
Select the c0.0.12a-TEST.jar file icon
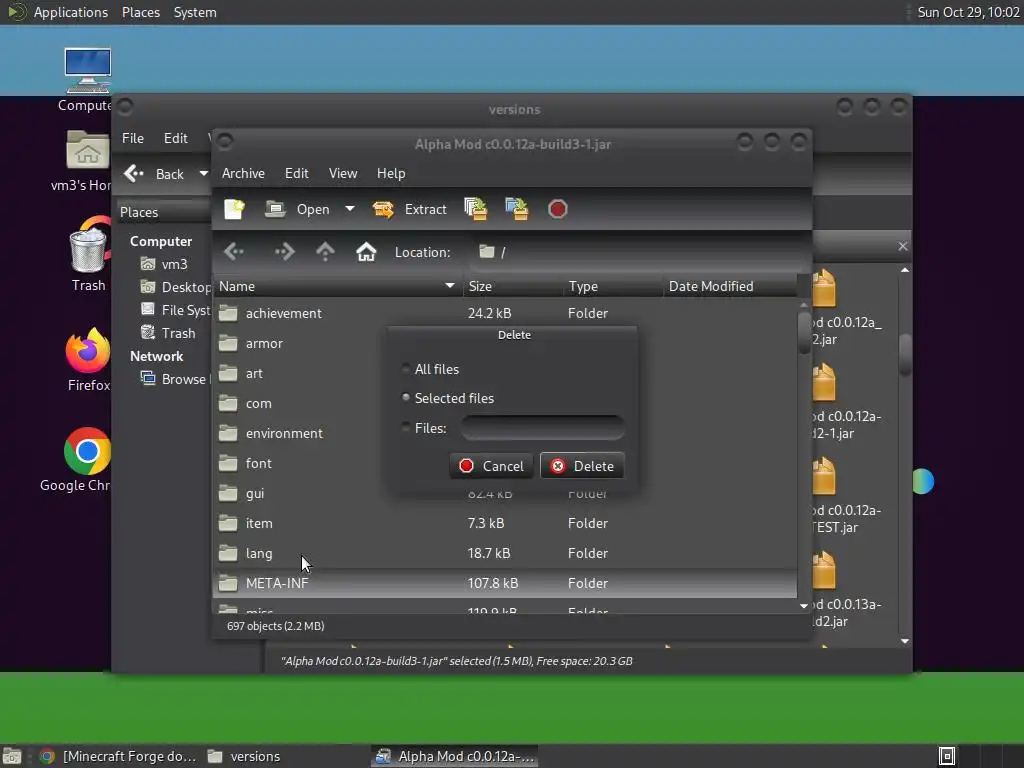pyautogui.click(x=824, y=476)
